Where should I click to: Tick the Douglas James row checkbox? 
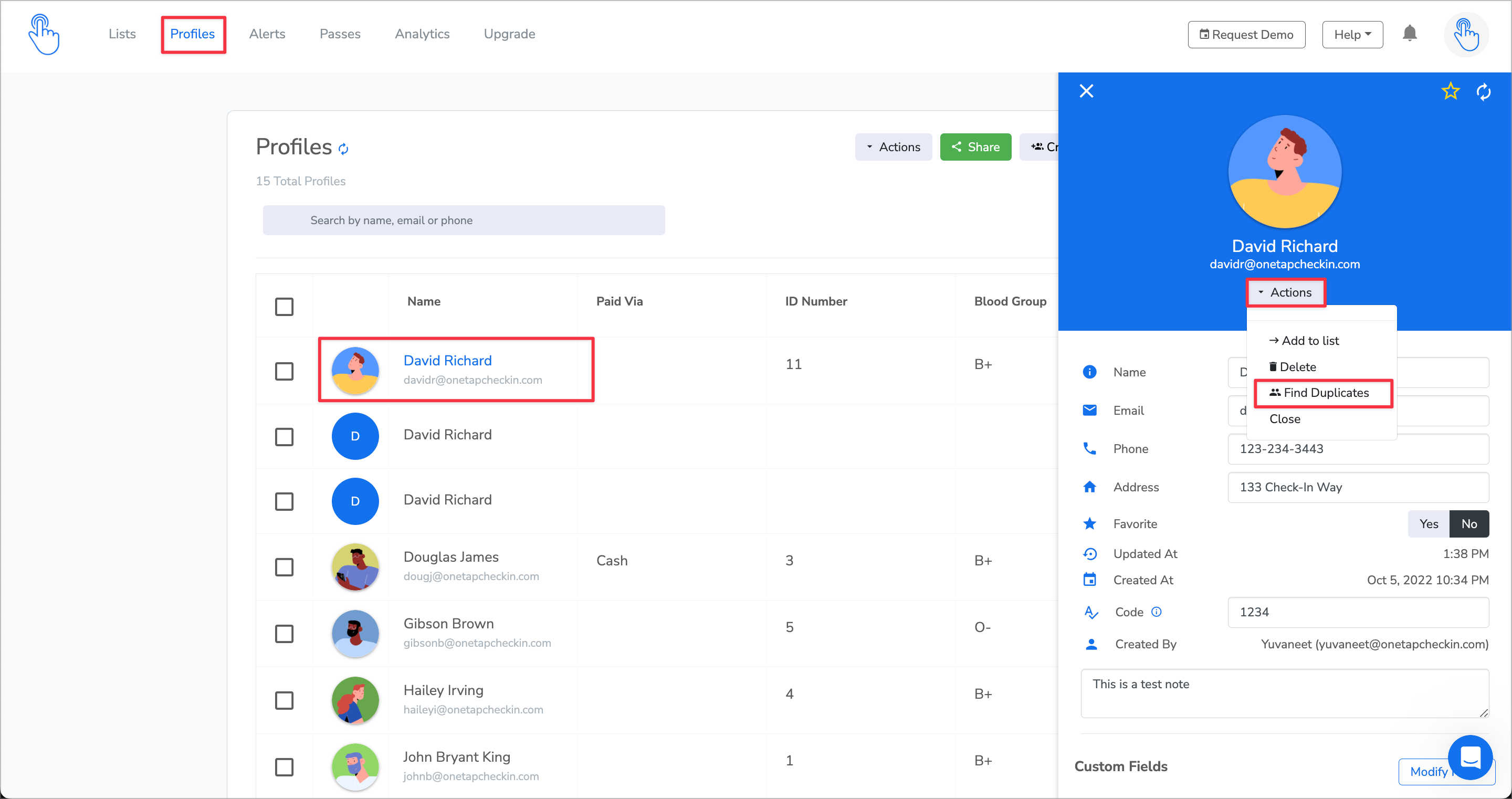284,566
